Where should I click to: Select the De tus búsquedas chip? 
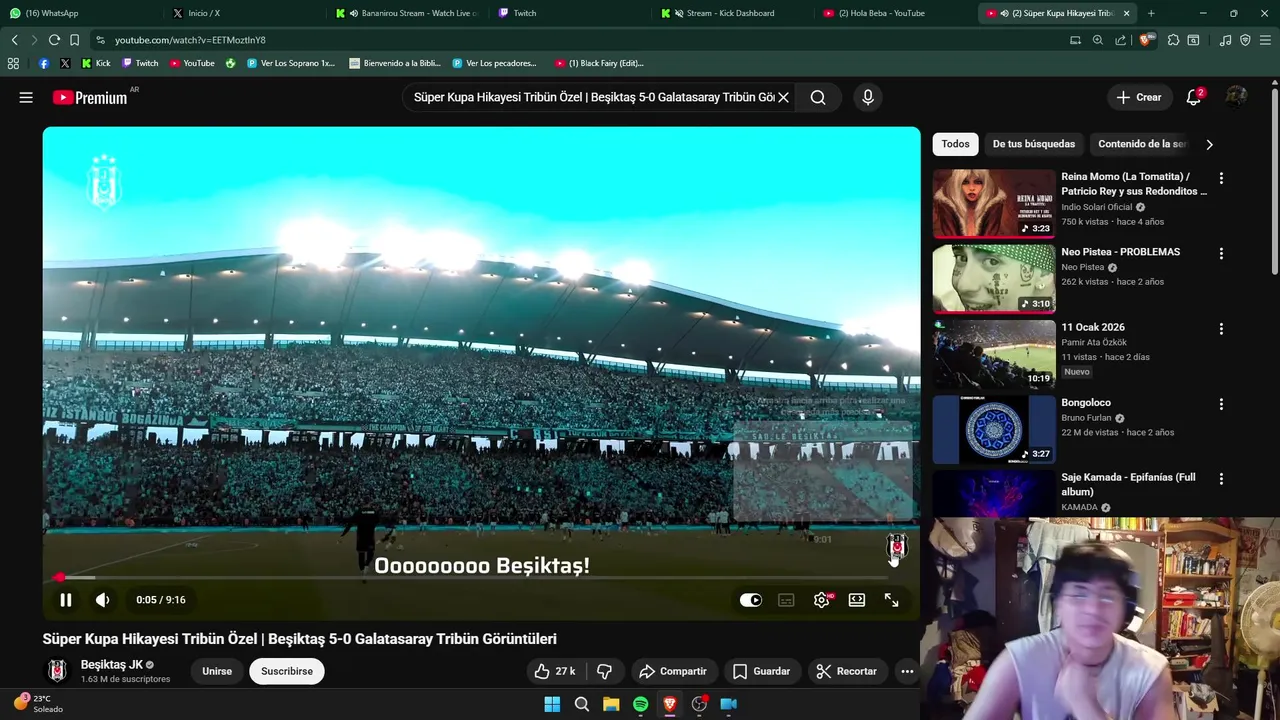coord(1034,144)
